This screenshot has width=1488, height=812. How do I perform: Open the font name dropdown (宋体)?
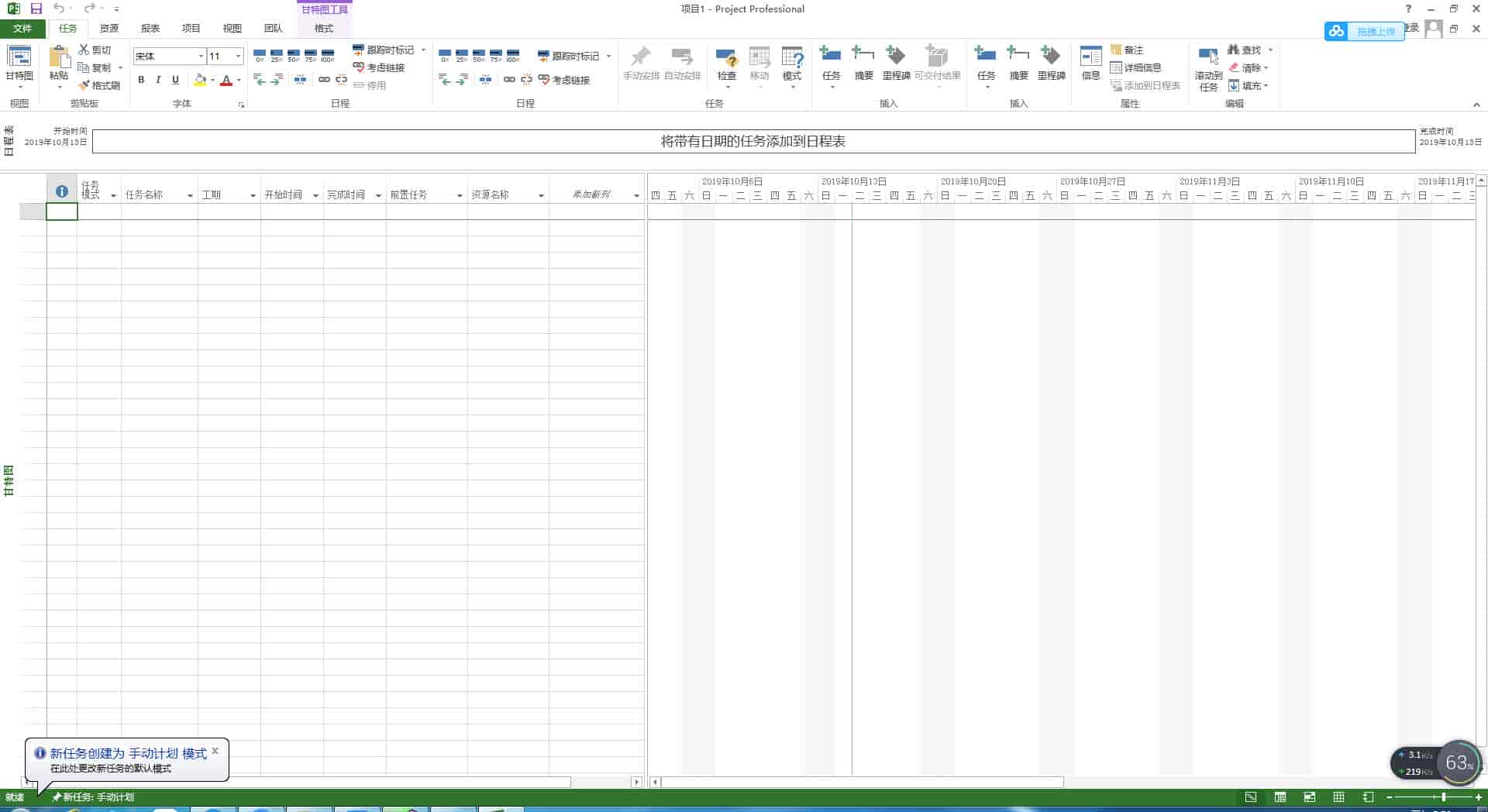tap(201, 57)
